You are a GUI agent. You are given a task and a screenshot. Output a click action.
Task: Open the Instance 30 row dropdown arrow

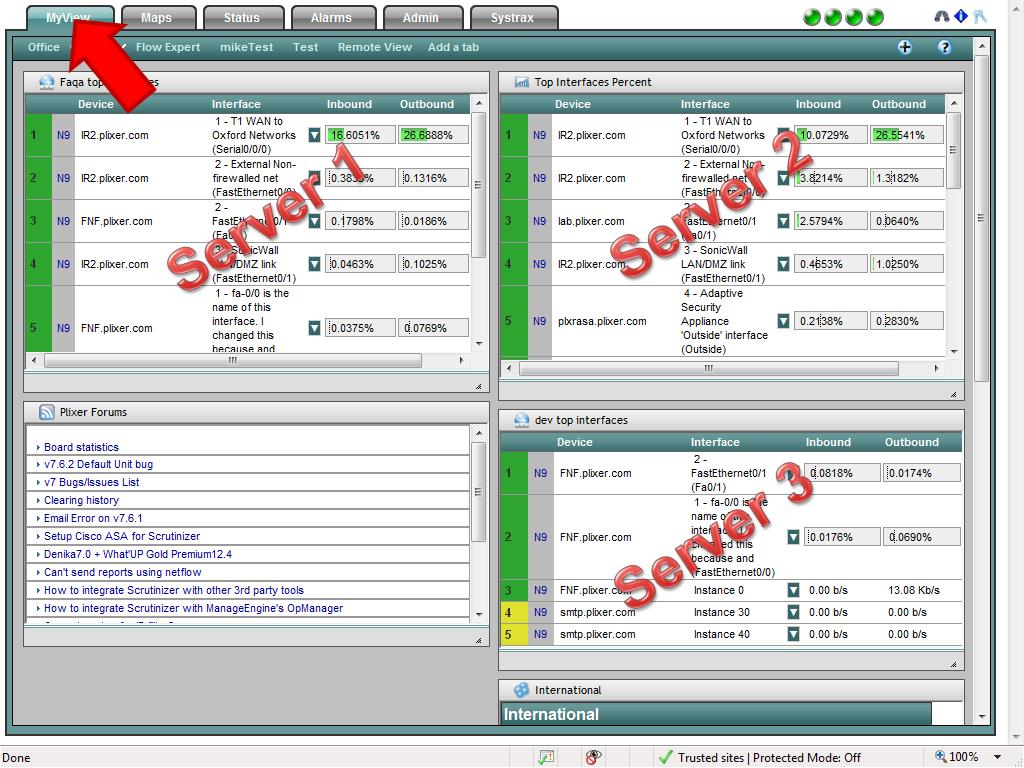click(793, 612)
